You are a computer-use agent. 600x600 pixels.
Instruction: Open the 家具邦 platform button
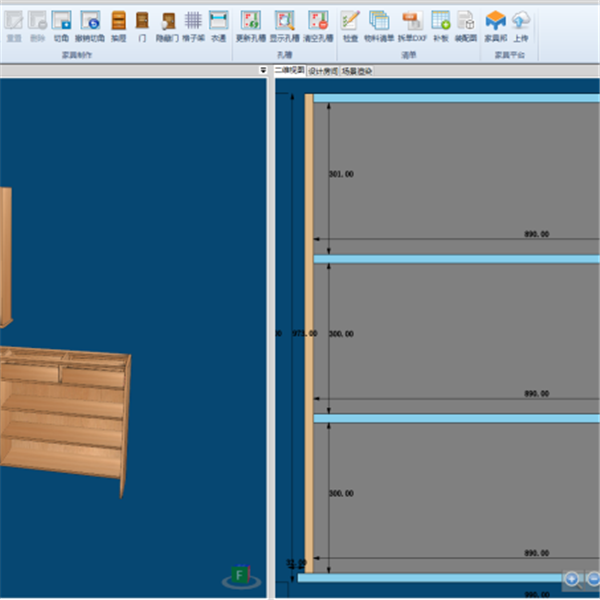[495, 24]
